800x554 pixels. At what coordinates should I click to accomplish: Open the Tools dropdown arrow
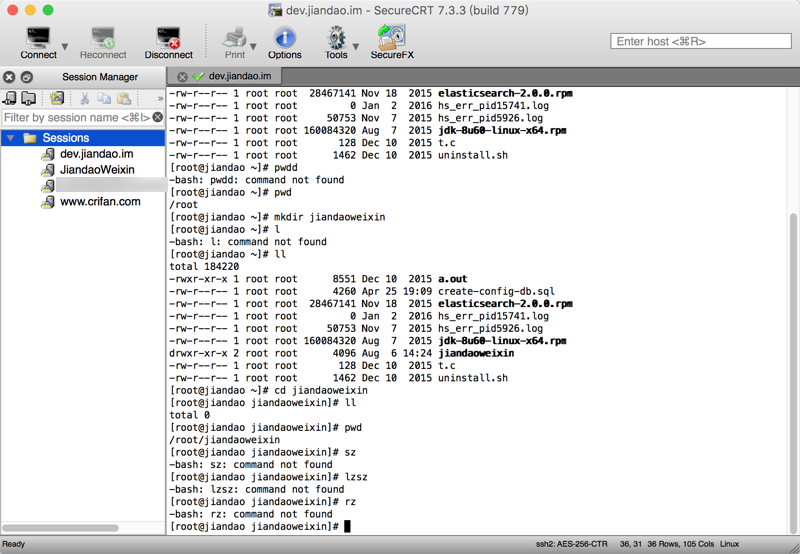356,46
